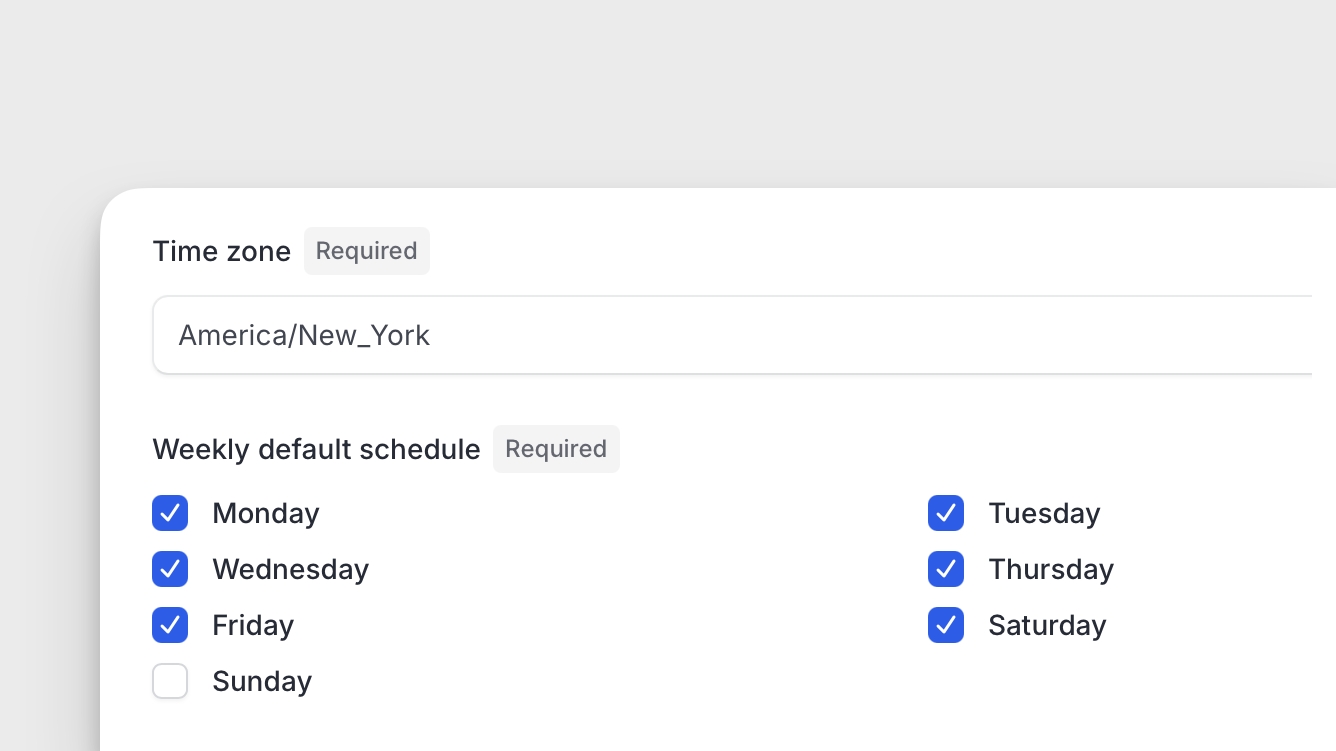This screenshot has width=1336, height=751.
Task: Uncheck the Monday checkbox
Action: click(x=170, y=513)
